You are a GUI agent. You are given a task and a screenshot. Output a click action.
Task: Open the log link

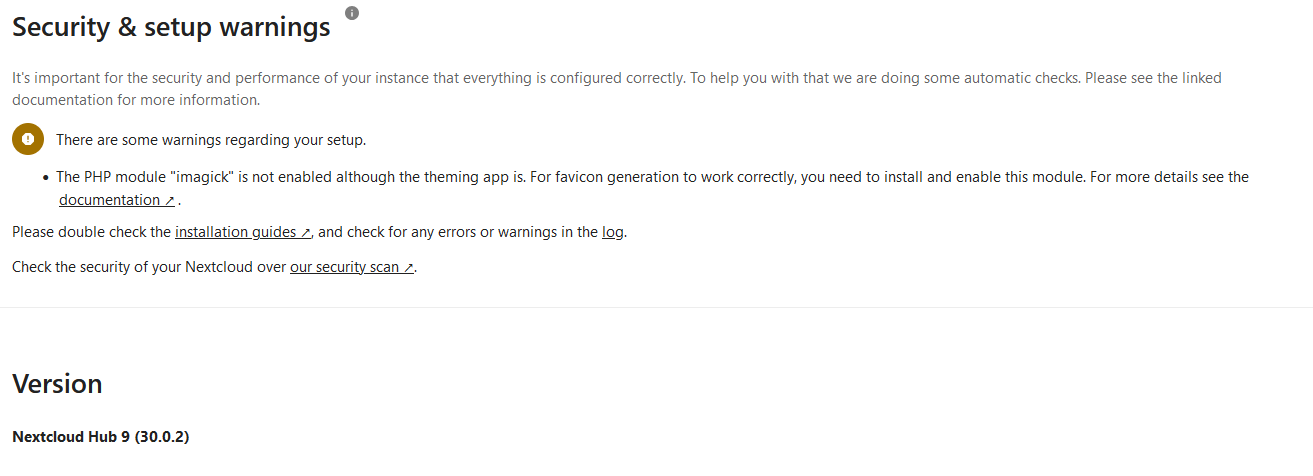pyautogui.click(x=613, y=232)
